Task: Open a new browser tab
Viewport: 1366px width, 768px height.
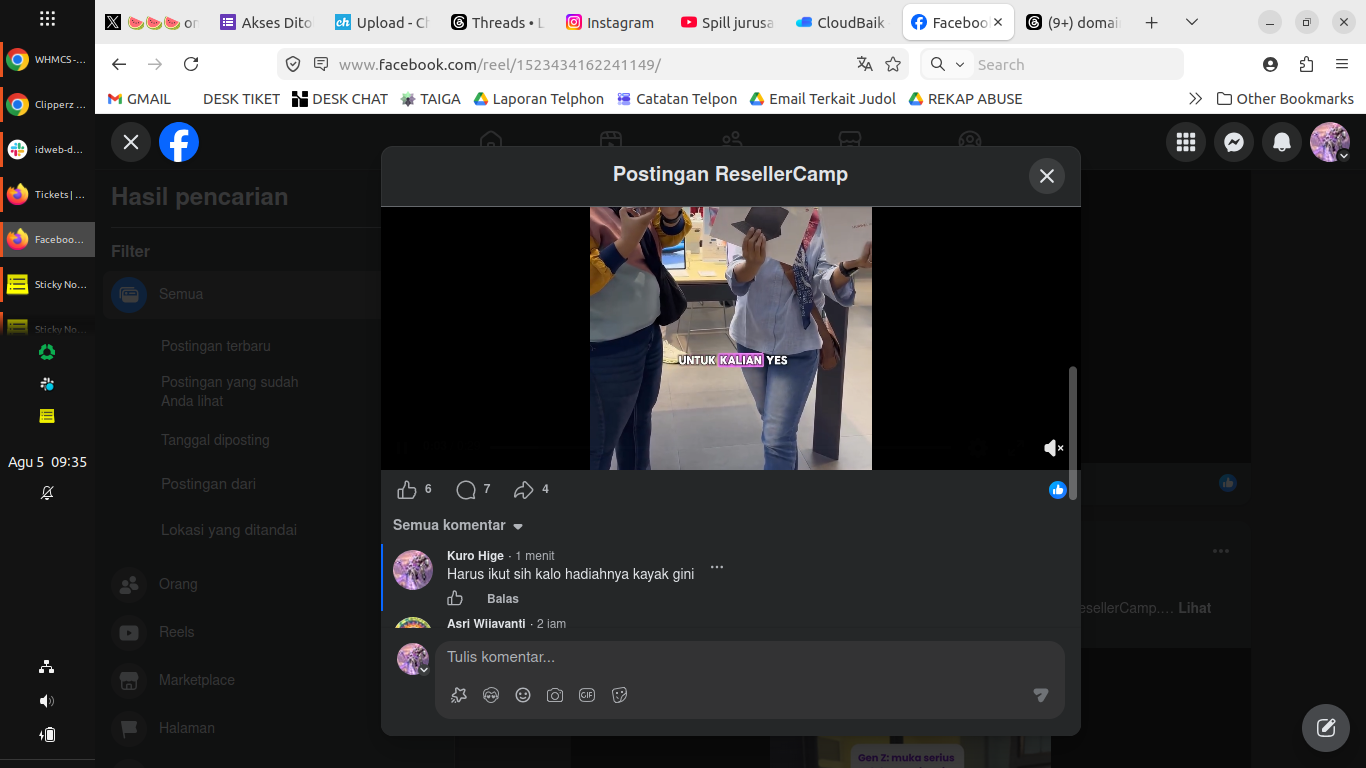Action: tap(1151, 22)
